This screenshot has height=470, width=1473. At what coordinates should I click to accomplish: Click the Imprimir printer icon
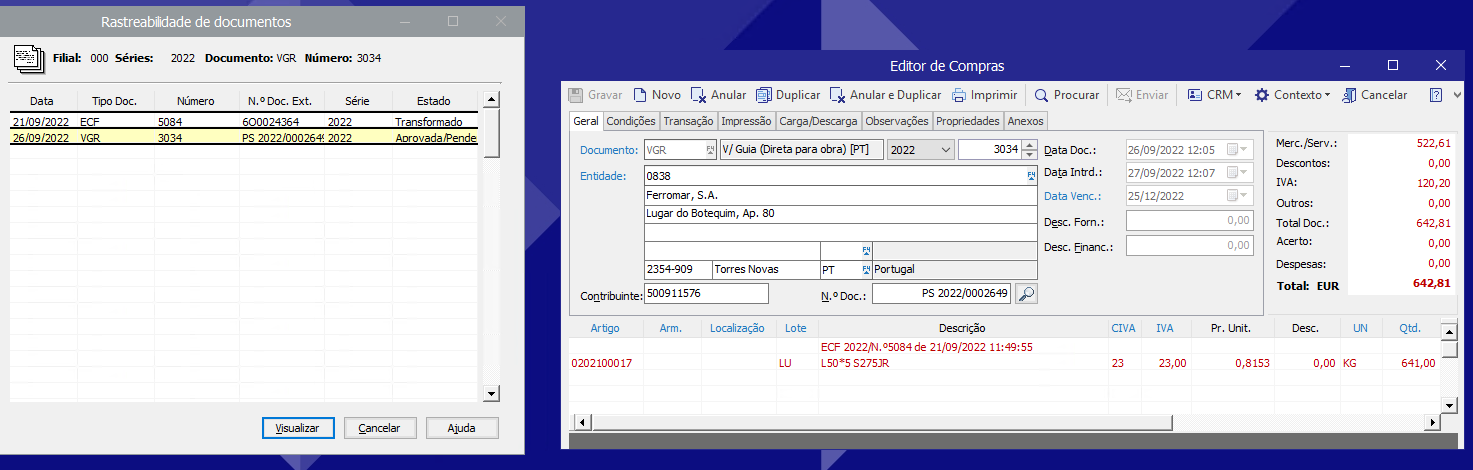959,95
